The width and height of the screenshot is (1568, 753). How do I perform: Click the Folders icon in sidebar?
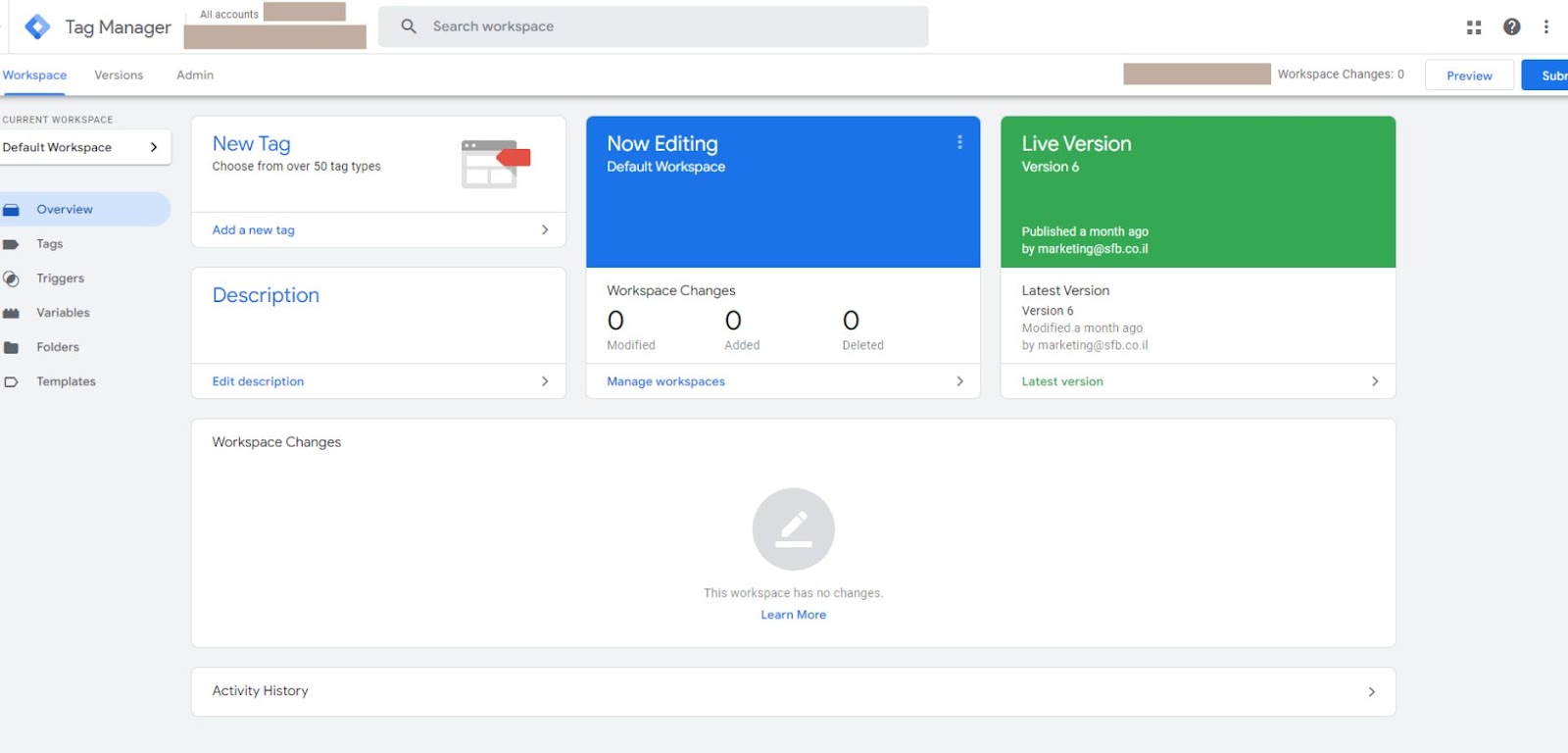(11, 347)
